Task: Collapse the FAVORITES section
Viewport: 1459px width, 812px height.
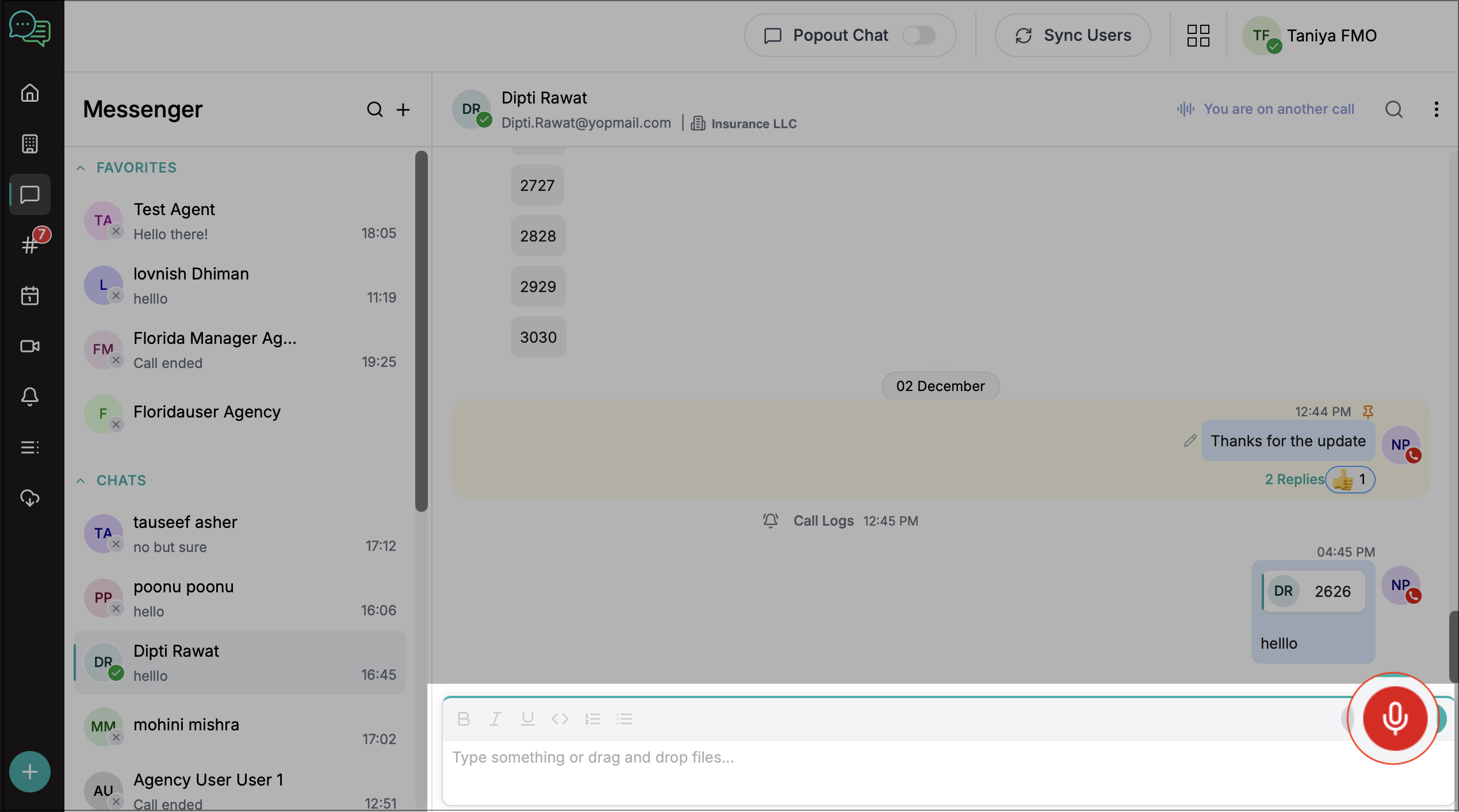Action: pyautogui.click(x=81, y=168)
